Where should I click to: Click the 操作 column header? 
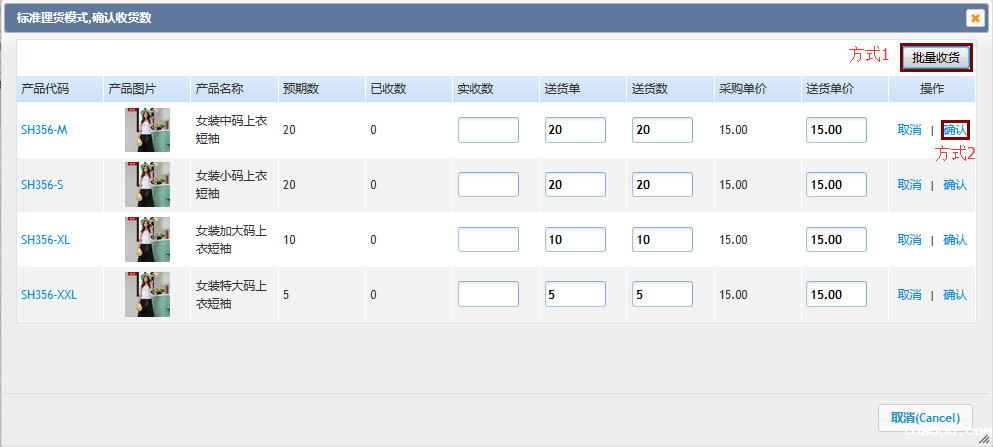(x=932, y=89)
